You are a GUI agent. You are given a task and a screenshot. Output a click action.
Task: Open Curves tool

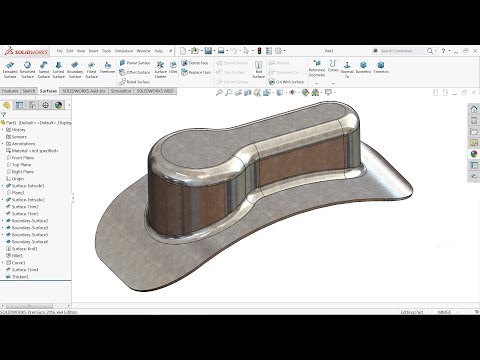coord(333,66)
